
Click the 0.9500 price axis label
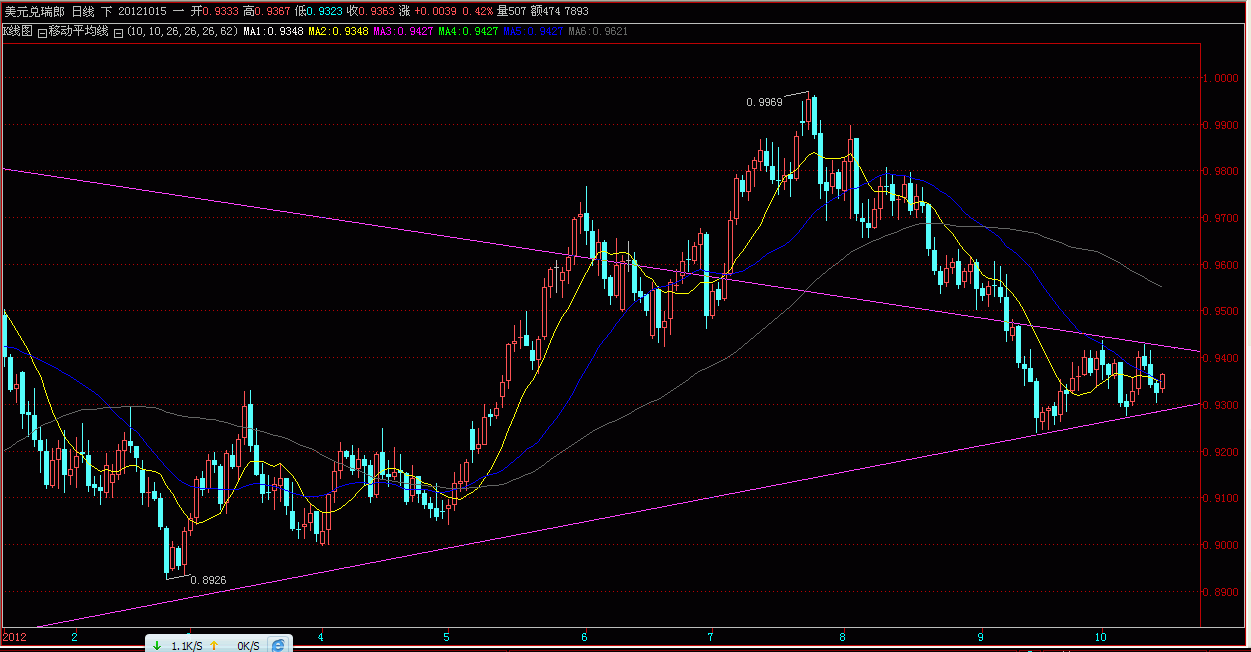tap(1221, 312)
